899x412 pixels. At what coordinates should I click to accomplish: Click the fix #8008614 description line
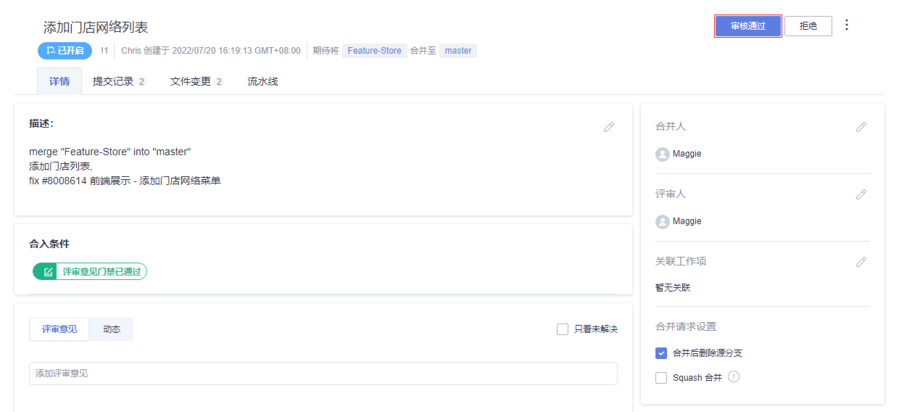[125, 181]
